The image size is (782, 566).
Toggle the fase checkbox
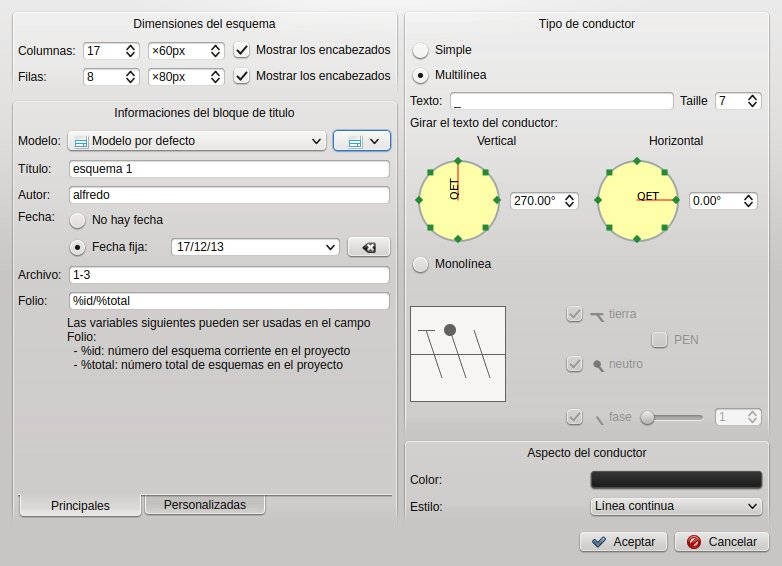pyautogui.click(x=575, y=417)
